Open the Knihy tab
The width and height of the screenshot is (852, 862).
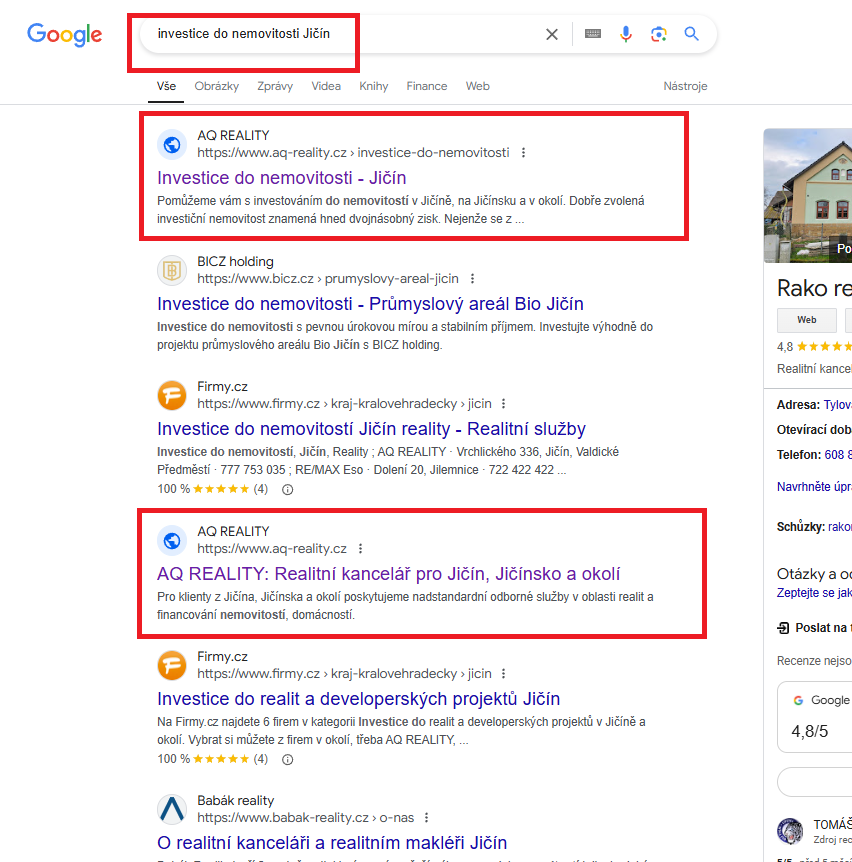click(x=374, y=86)
